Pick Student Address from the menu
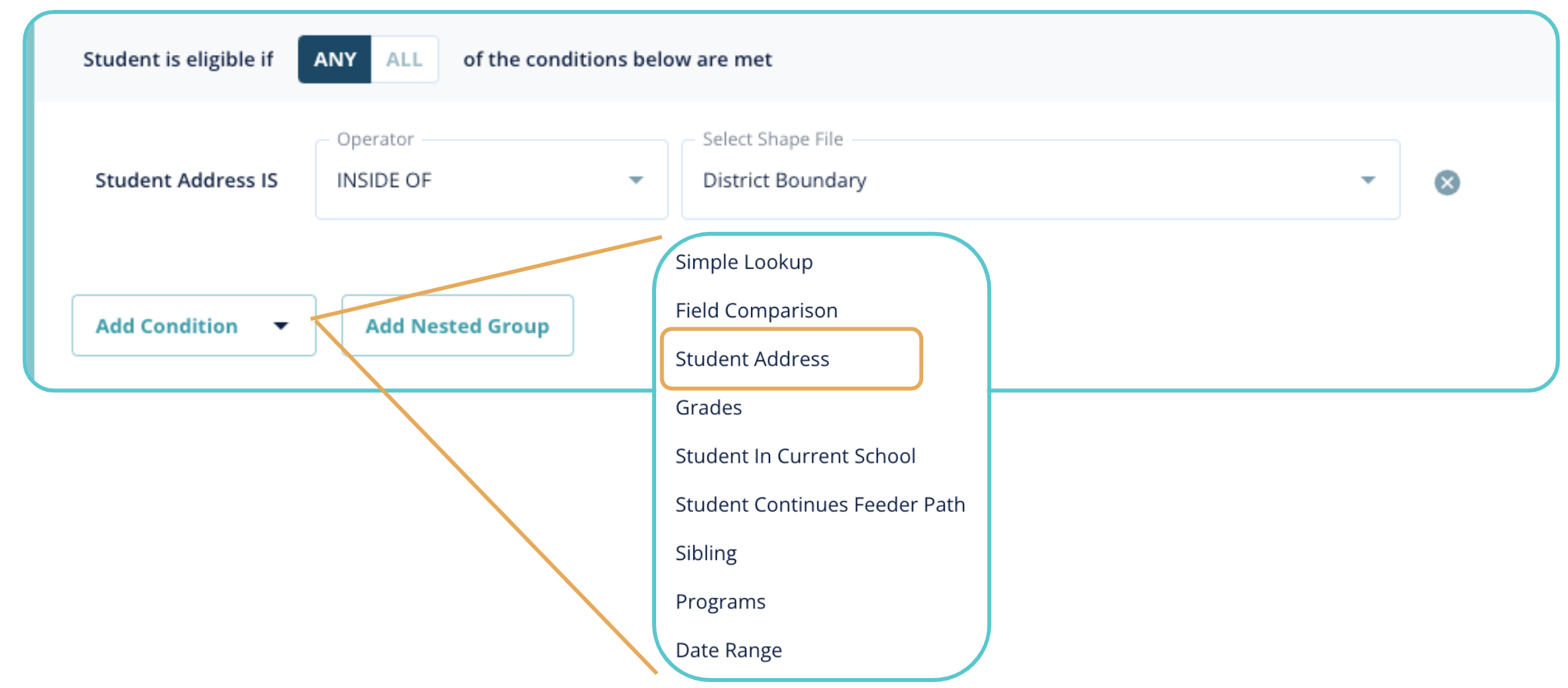This screenshot has width=1568, height=688. 752,359
